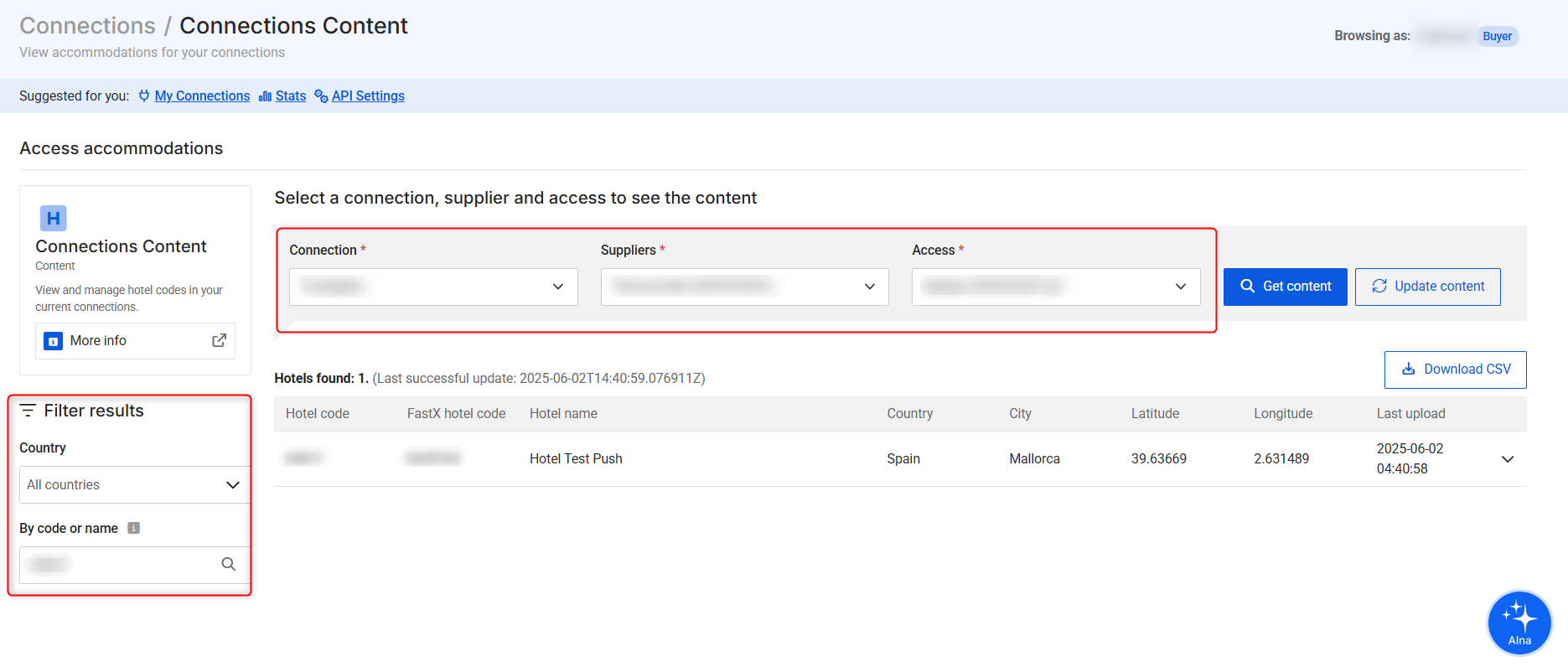Click the blue H Connections Content icon
Image resolution: width=1568 pixels, height=667 pixels.
pos(53,218)
